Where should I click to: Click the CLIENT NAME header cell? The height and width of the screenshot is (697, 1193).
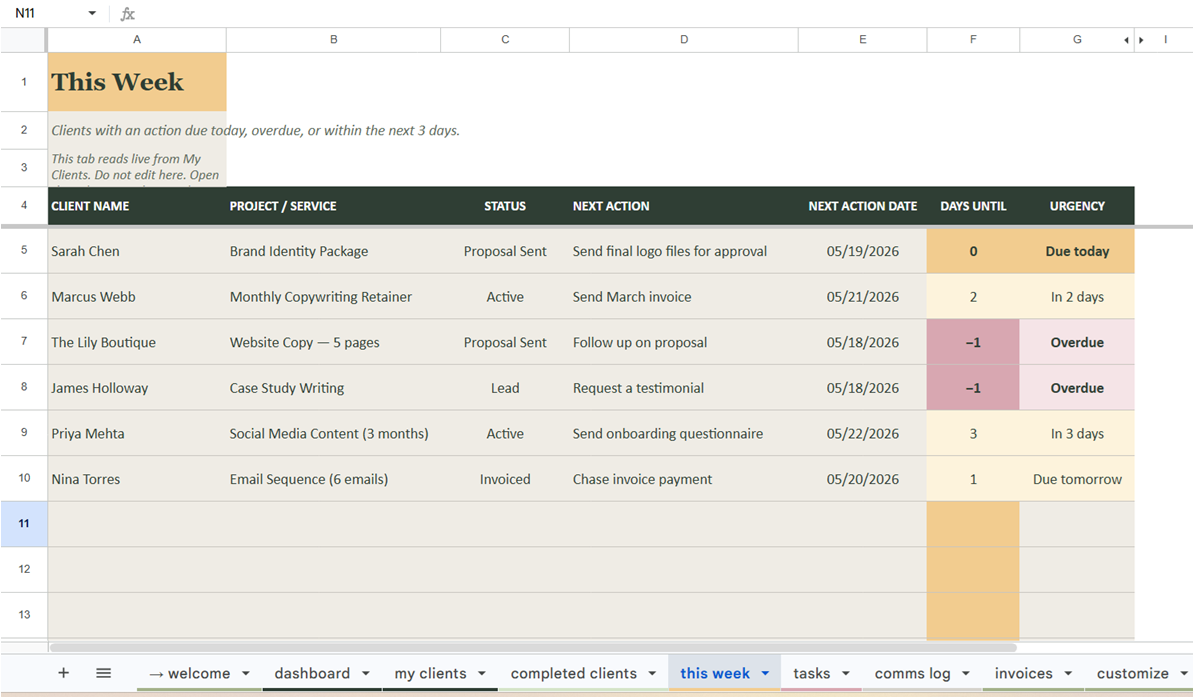(x=137, y=205)
